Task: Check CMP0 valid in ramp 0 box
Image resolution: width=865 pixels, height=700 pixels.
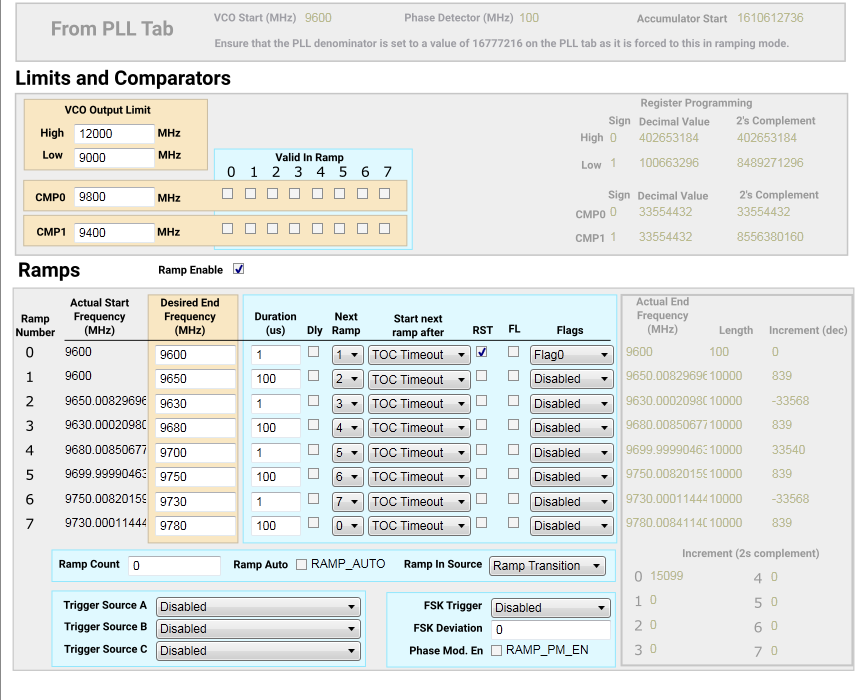Action: tap(227, 194)
